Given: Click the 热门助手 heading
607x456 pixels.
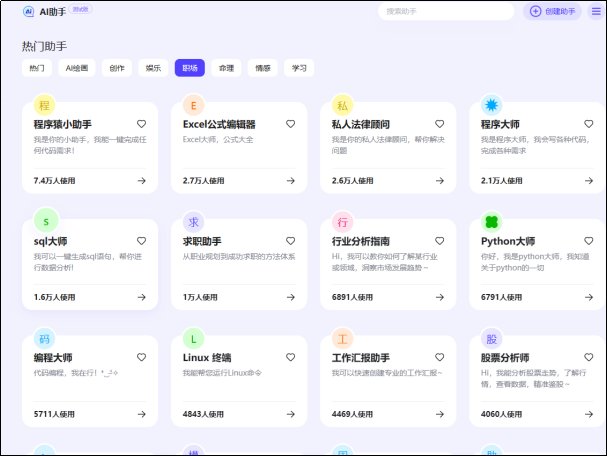Looking at the screenshot, I should coord(44,46).
